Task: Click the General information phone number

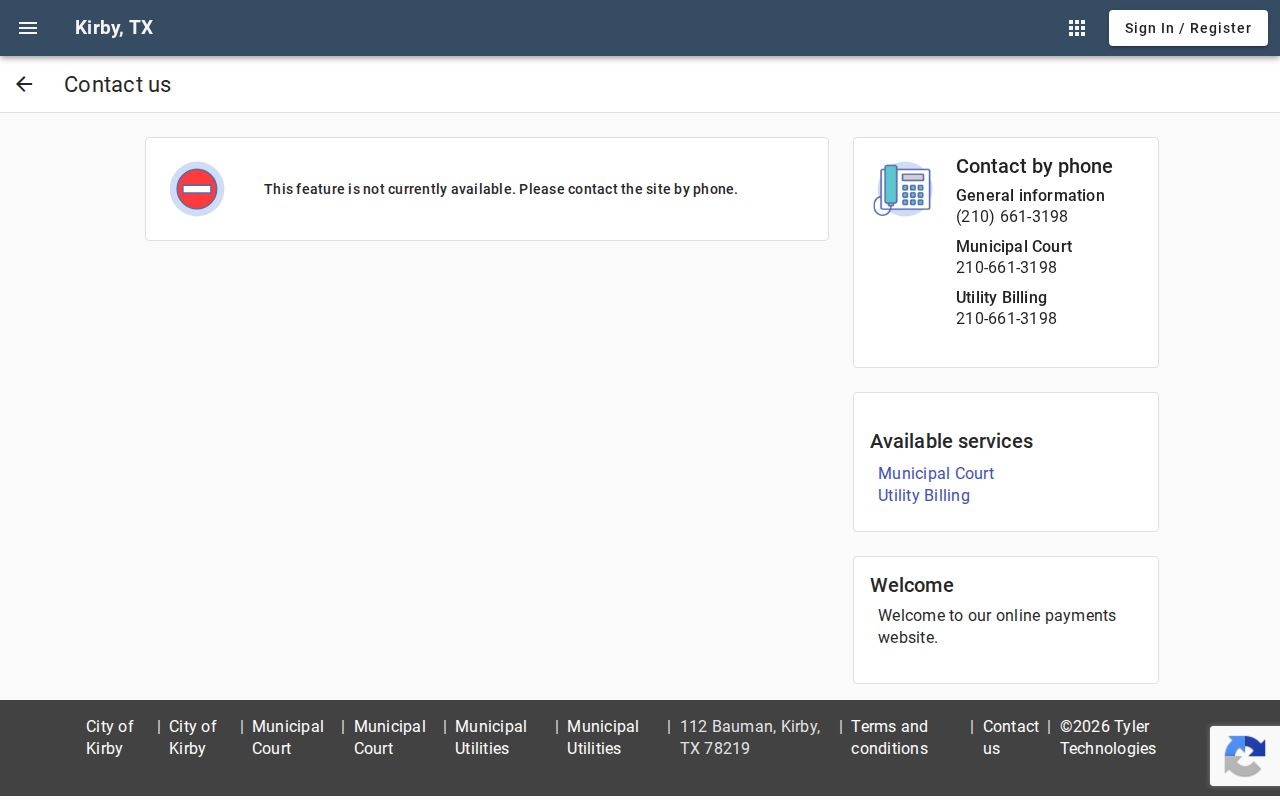Action: (x=1012, y=216)
